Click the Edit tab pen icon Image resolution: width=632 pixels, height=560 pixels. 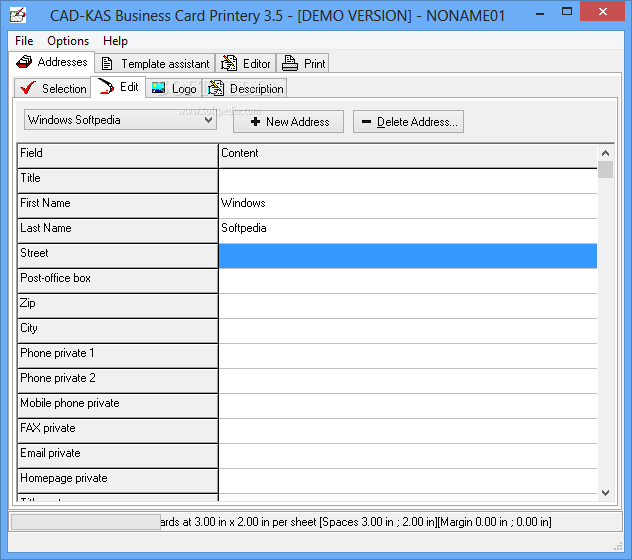106,86
